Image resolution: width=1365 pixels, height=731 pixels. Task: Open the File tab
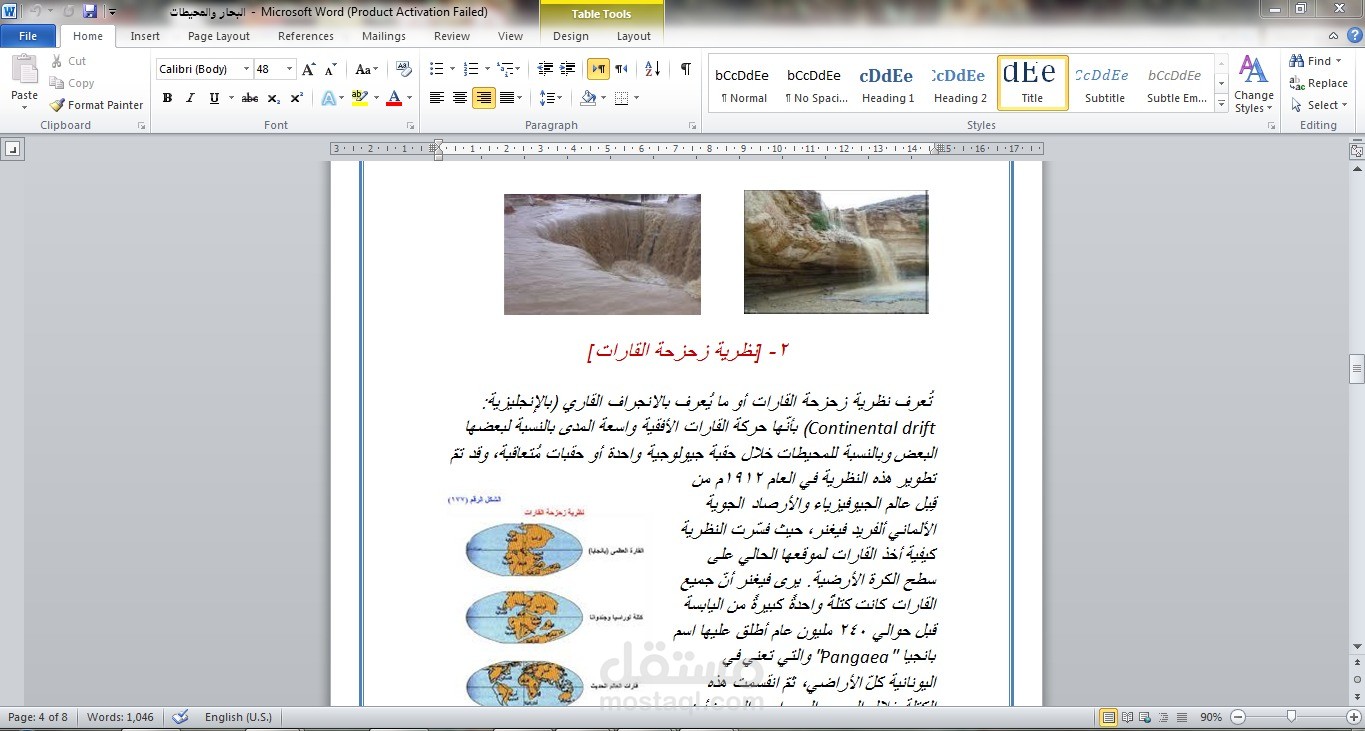(28, 36)
